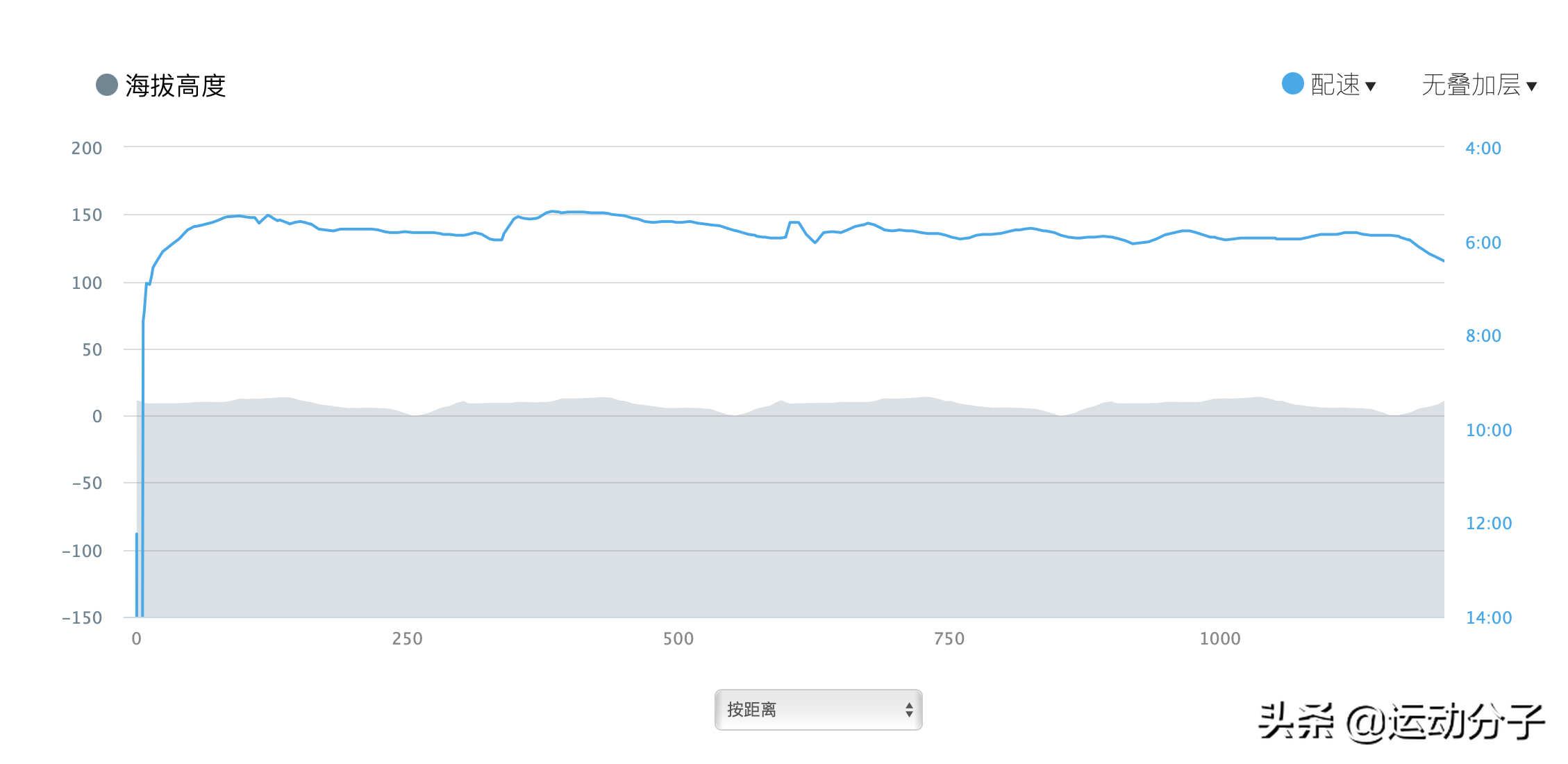This screenshot has width=1568, height=764.
Task: Click the -150 elevation axis label
Action: point(82,617)
